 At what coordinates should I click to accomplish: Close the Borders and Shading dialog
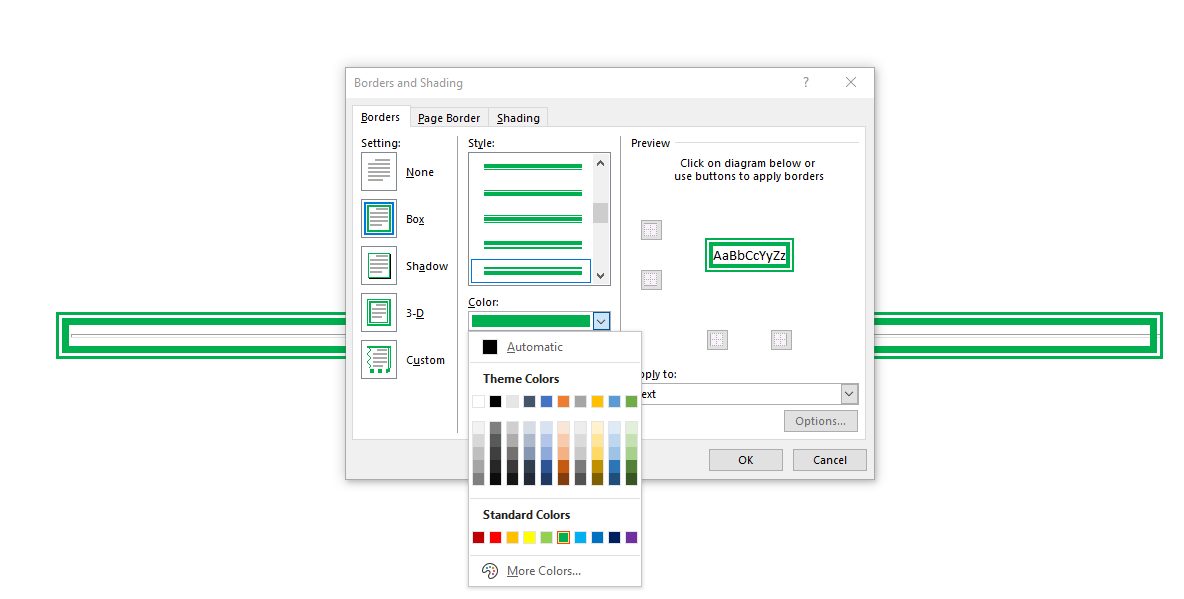click(851, 82)
